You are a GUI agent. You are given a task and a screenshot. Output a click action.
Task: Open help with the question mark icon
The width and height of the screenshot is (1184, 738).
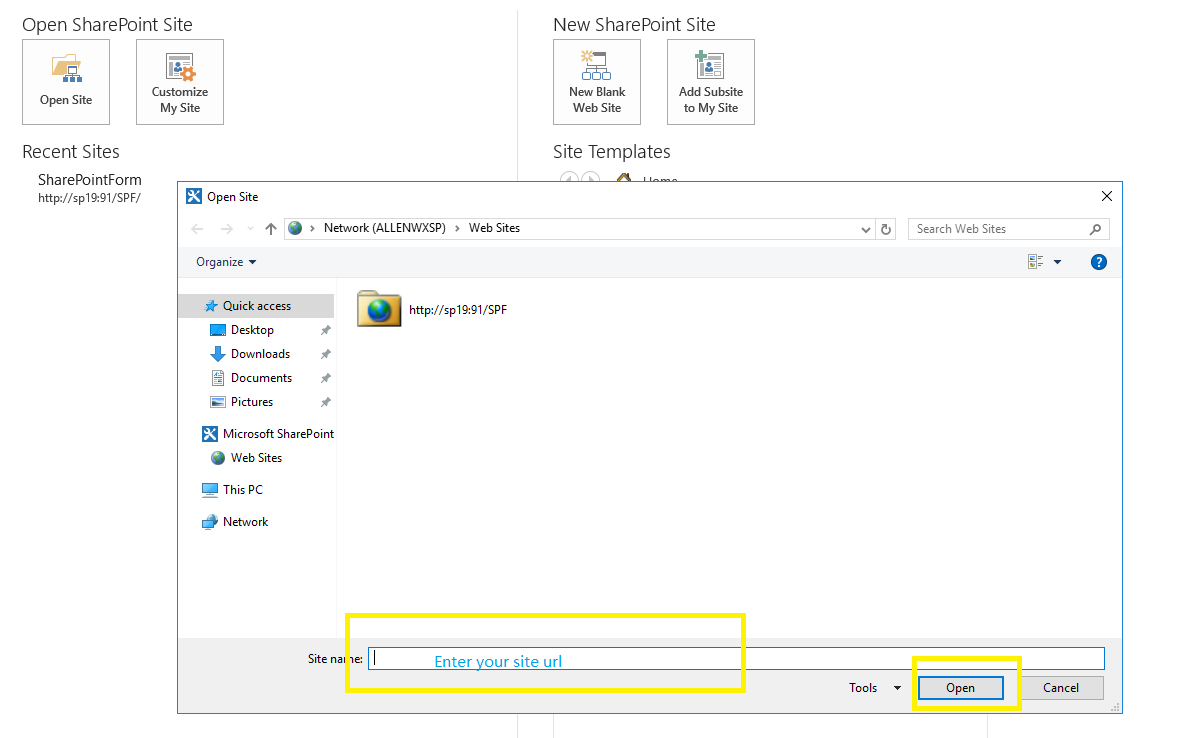(1099, 262)
